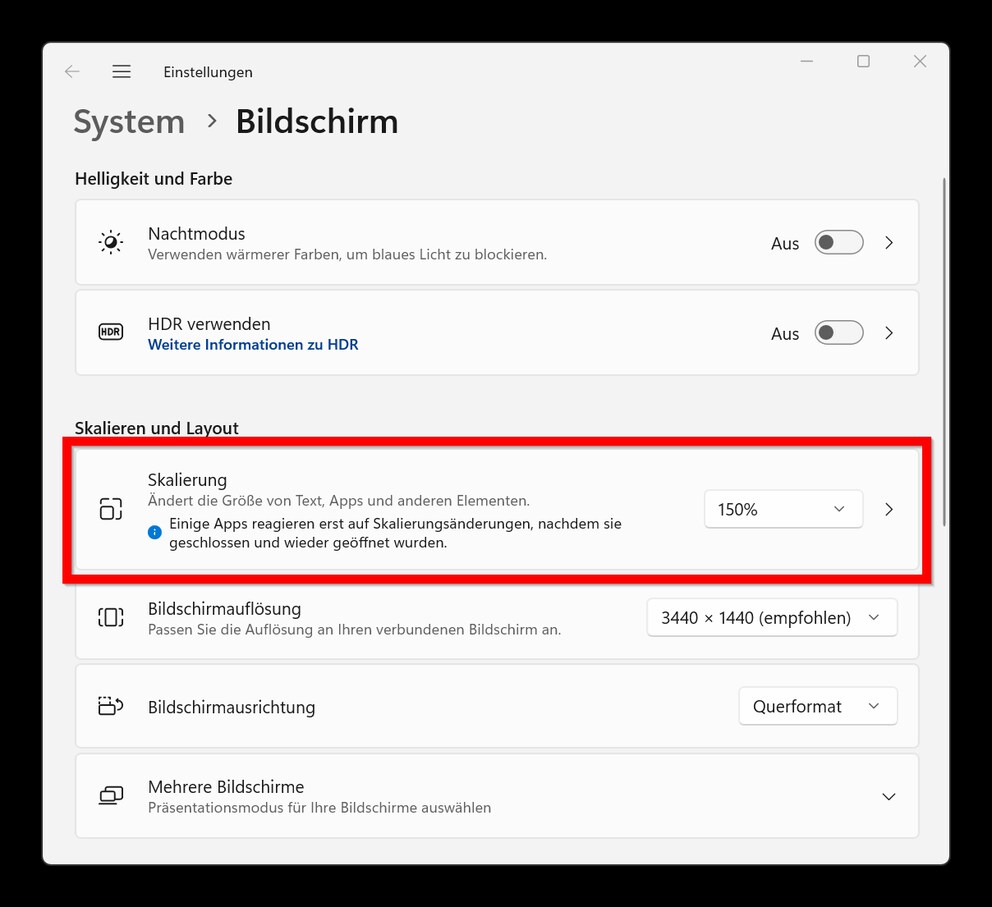
Task: Open HDR settings via chevron arrow
Action: [x=889, y=333]
